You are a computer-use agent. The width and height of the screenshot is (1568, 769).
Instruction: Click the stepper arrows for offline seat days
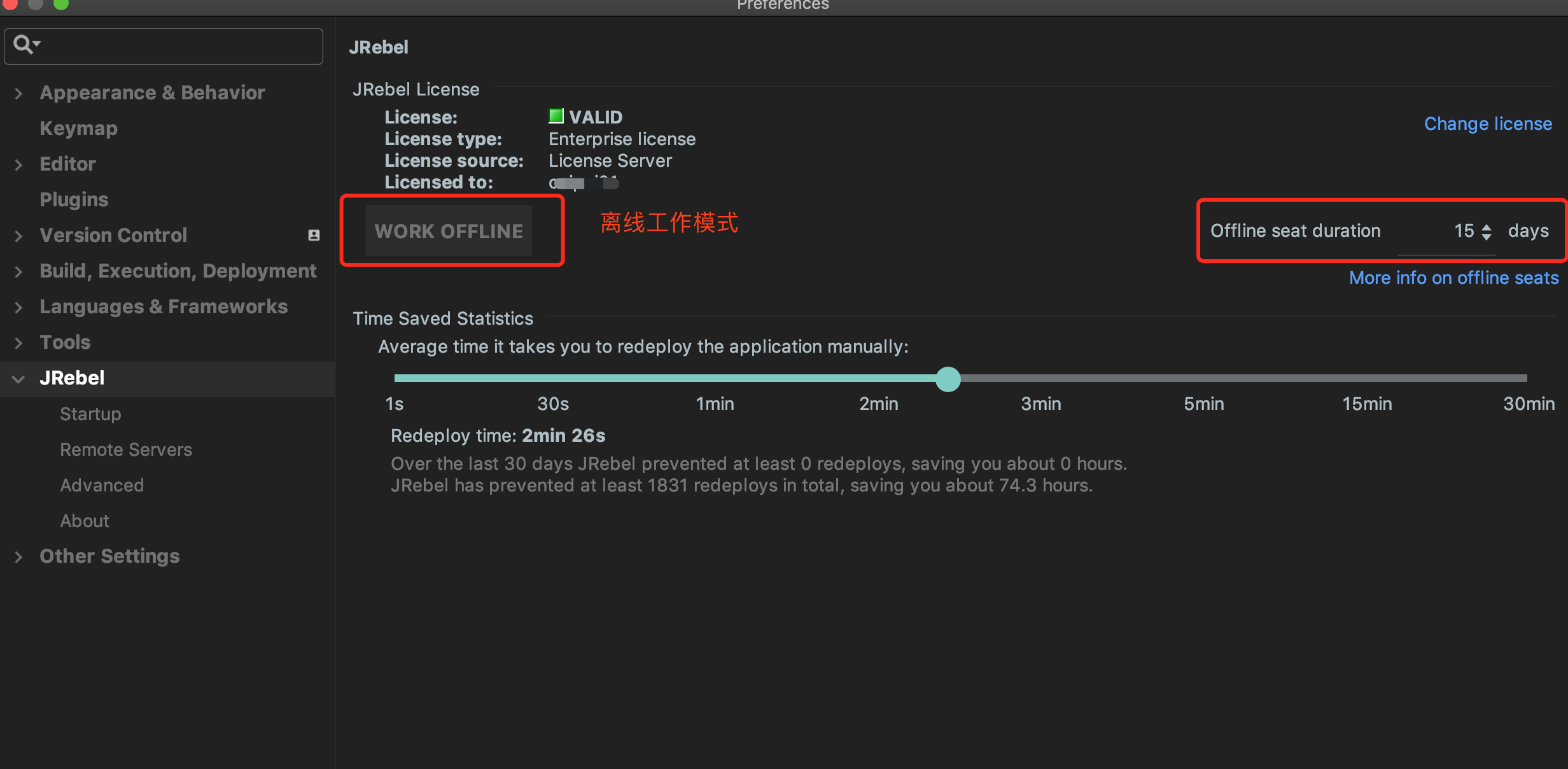(1487, 232)
